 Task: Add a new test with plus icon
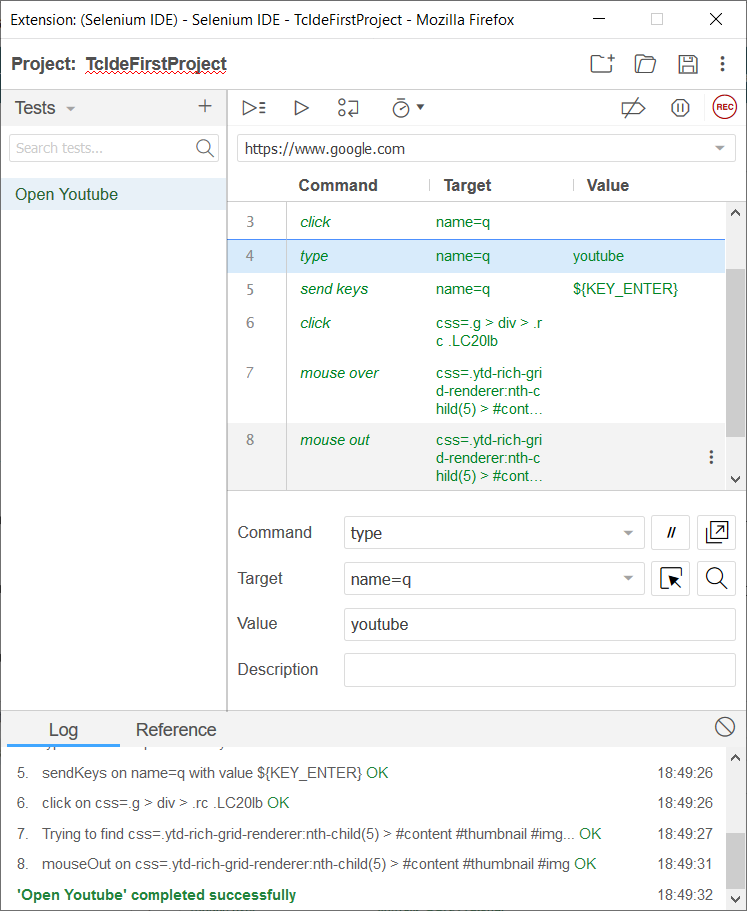204,106
